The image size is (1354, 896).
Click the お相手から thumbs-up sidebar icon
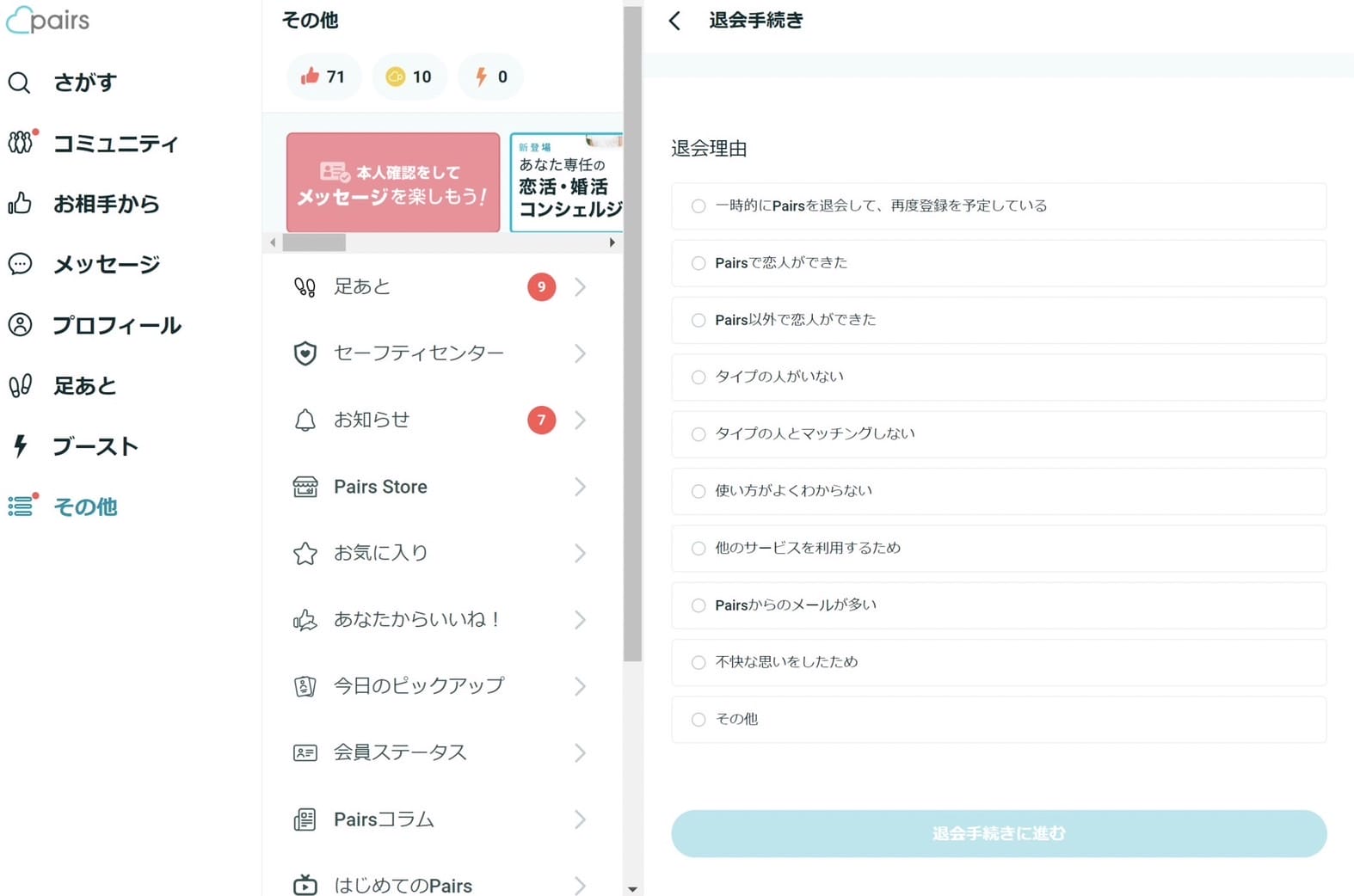[x=20, y=203]
